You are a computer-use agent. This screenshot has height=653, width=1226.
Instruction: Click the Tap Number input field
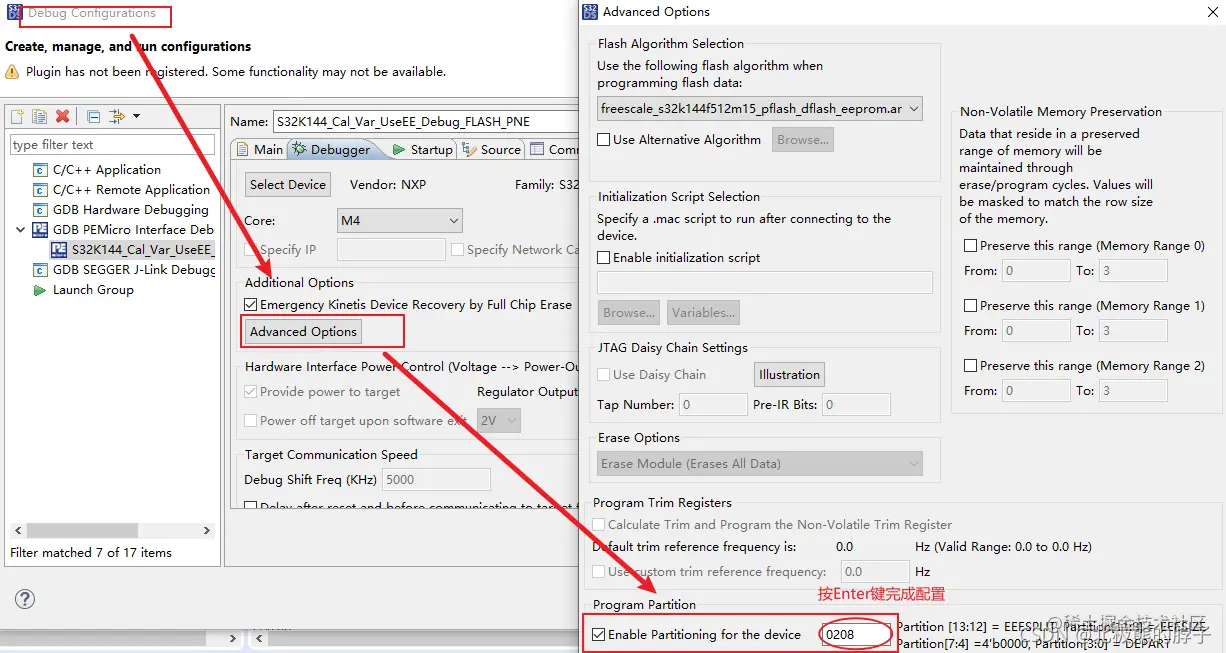pyautogui.click(x=713, y=405)
